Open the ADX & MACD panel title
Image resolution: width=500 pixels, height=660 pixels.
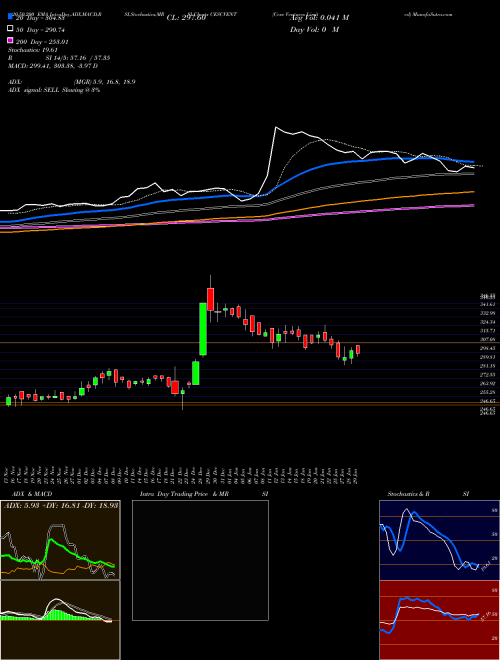point(32,494)
